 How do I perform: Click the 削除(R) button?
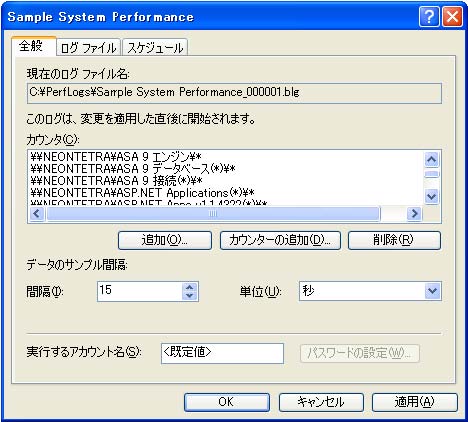point(394,240)
